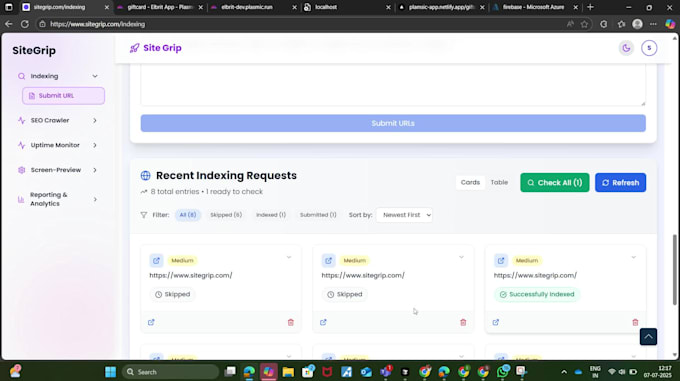
Task: Click the Skipped badge on the first card
Action: (173, 294)
